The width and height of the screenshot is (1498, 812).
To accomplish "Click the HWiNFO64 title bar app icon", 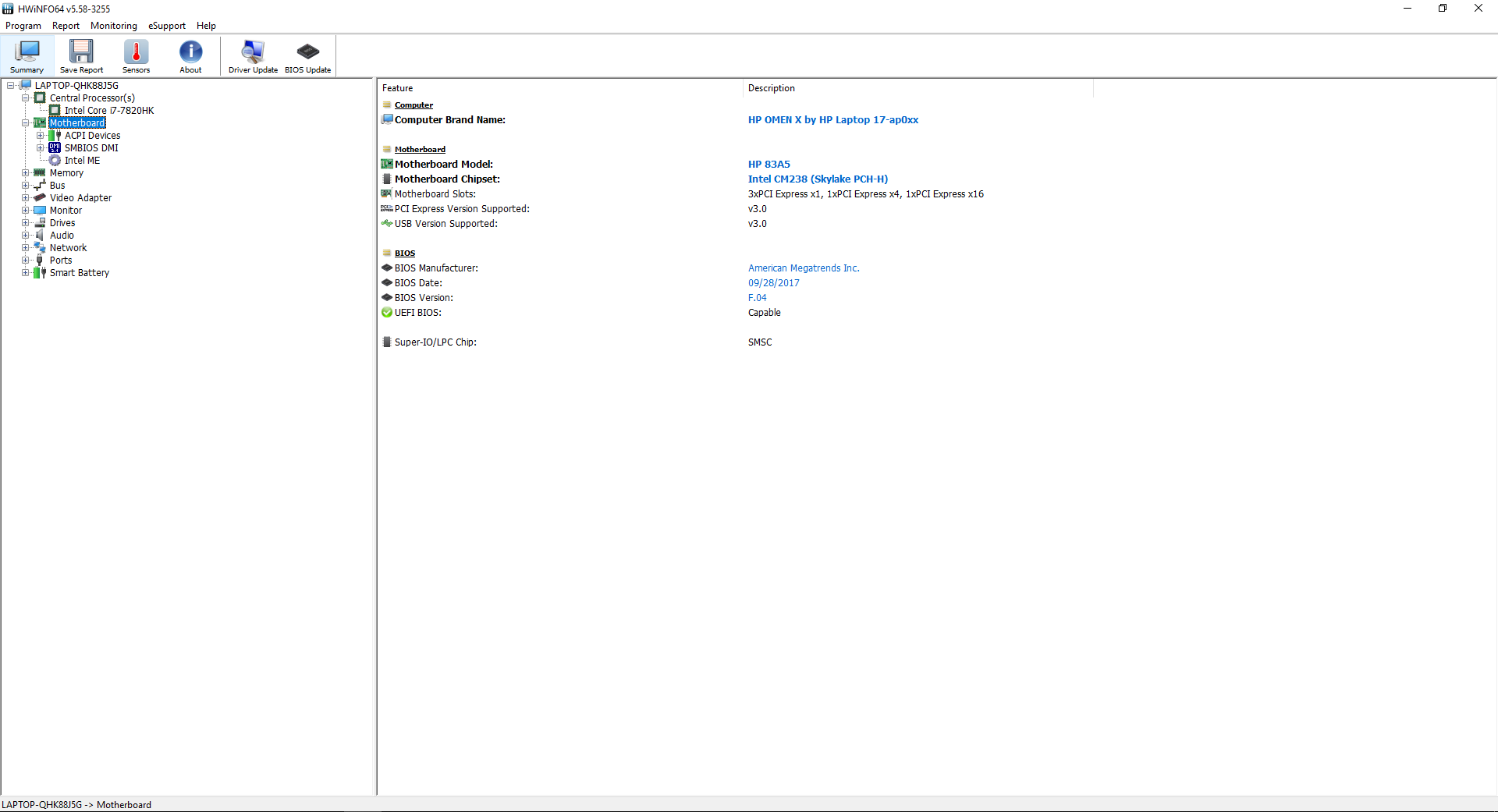I will point(8,9).
